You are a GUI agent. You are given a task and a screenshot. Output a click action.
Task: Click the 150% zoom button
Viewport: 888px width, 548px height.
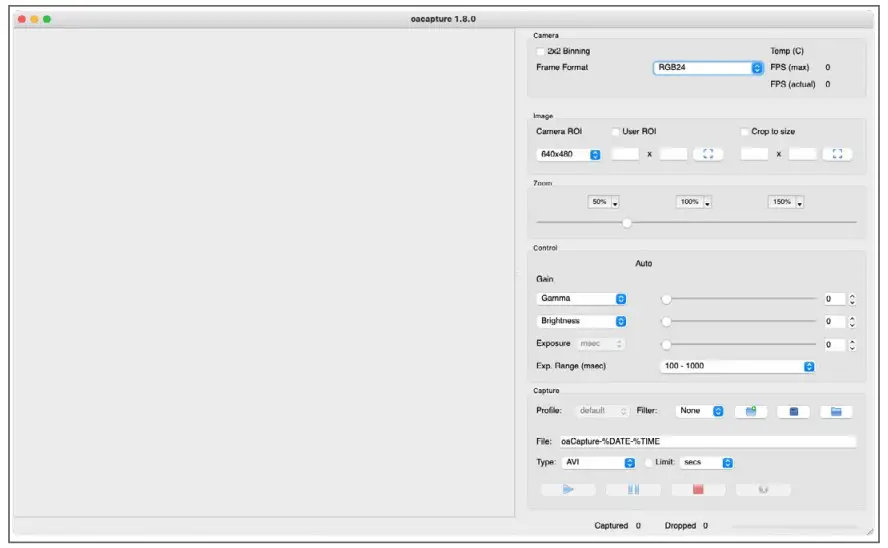[x=785, y=202]
